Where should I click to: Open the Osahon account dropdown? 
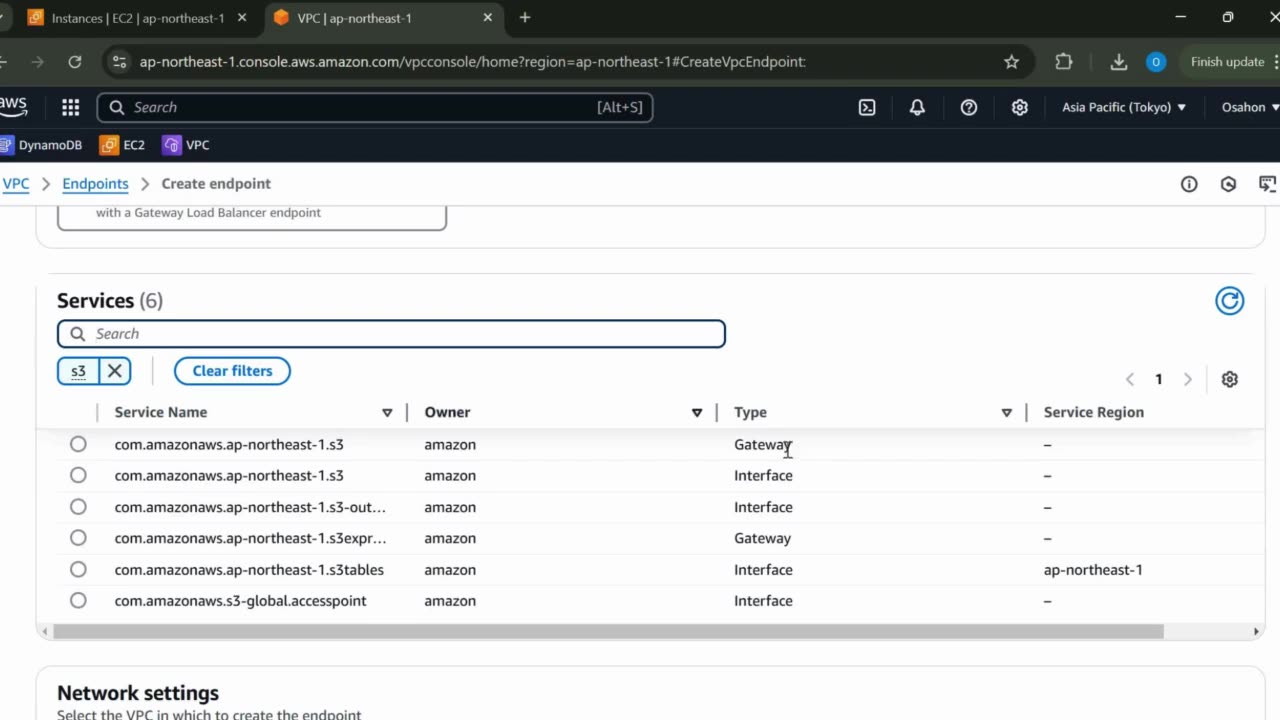(x=1250, y=107)
